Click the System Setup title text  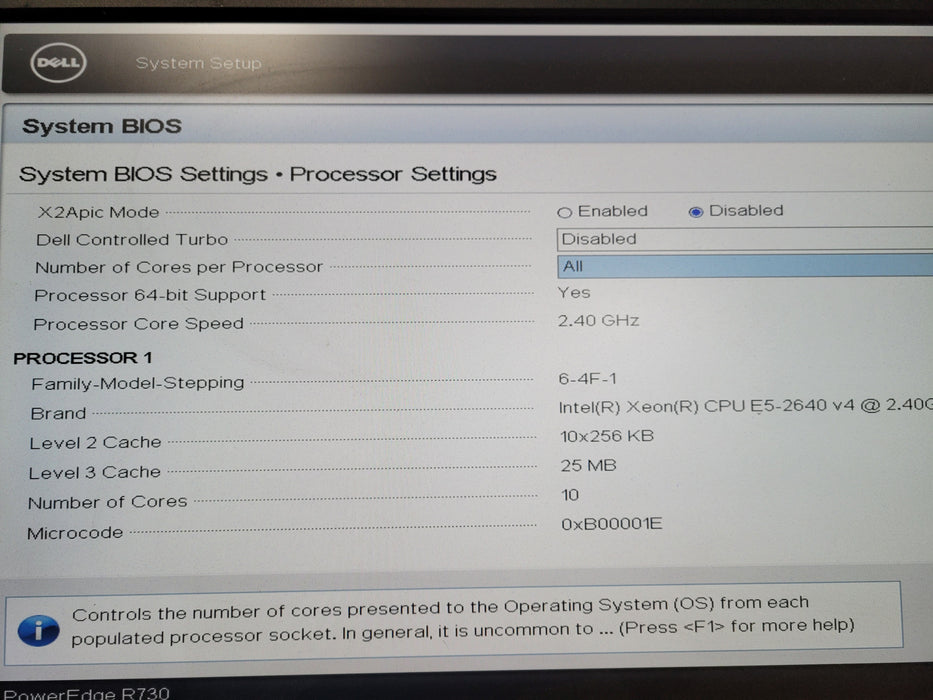[199, 63]
